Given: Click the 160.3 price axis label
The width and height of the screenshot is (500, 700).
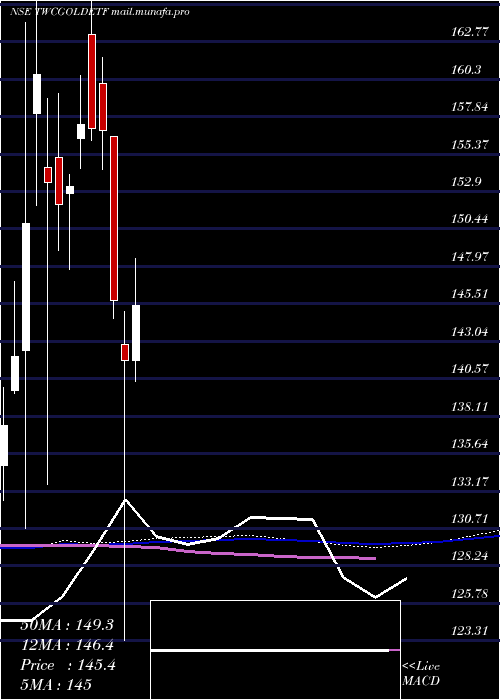Looking at the screenshot, I should click(464, 70).
